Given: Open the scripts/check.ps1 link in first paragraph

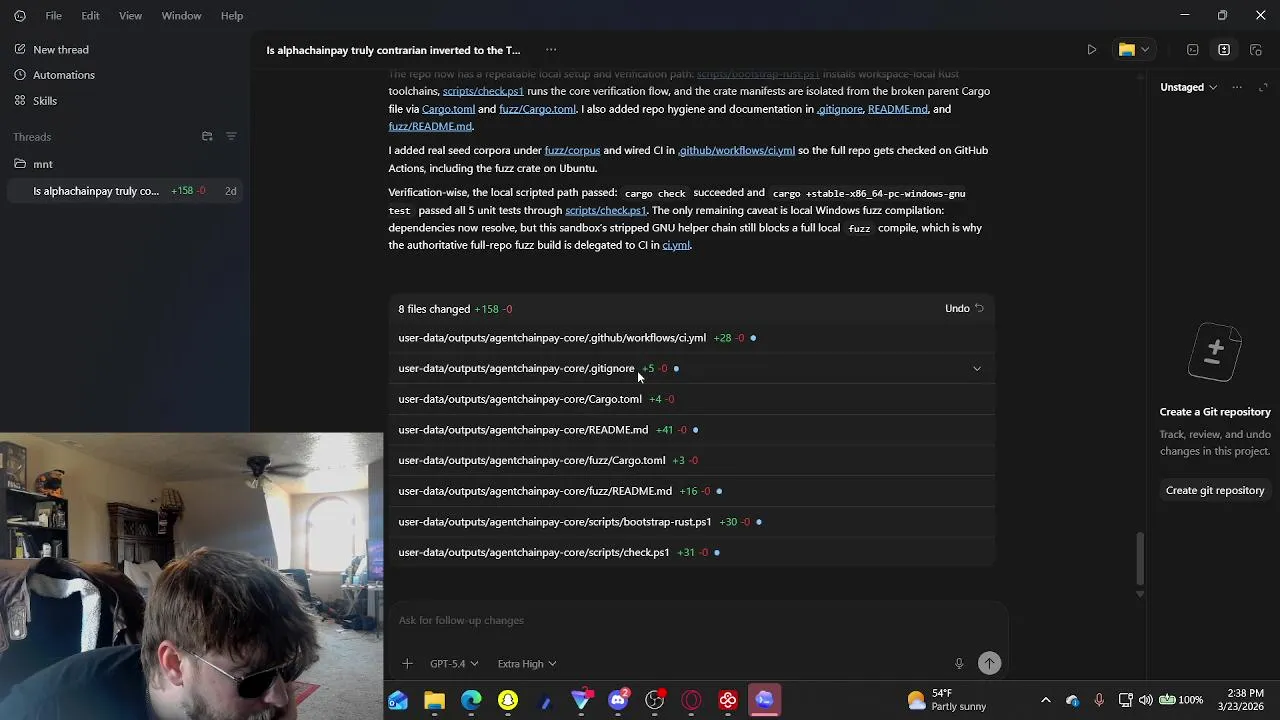Looking at the screenshot, I should coord(483,91).
